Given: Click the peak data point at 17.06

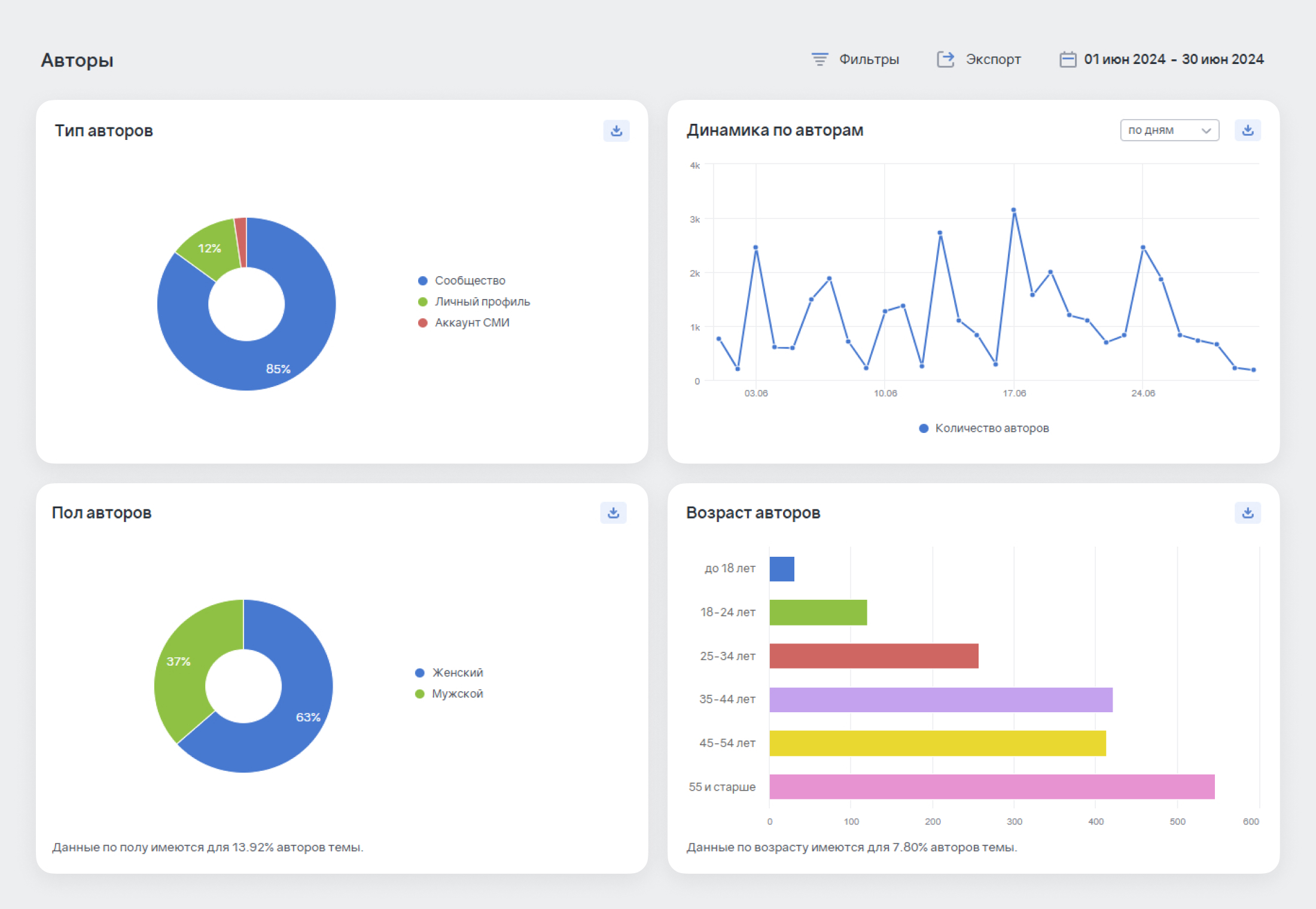Looking at the screenshot, I should (x=1014, y=210).
